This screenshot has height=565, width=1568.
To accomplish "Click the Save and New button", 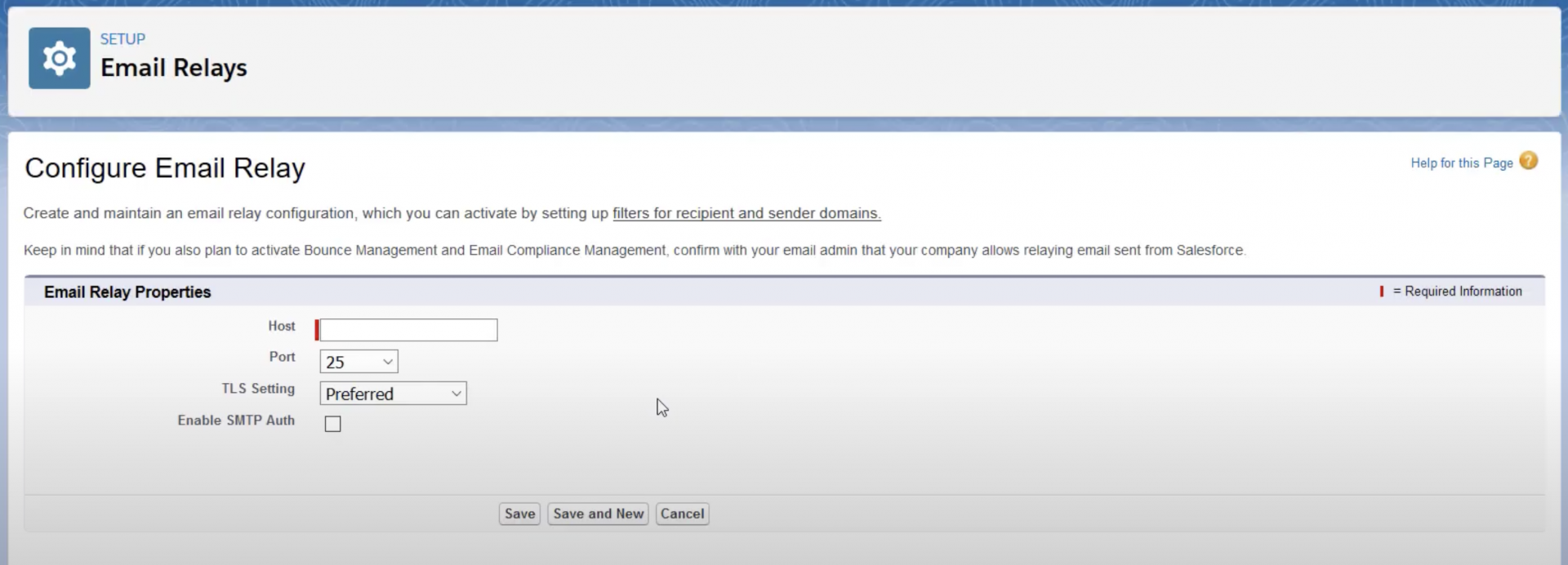I will pos(597,514).
